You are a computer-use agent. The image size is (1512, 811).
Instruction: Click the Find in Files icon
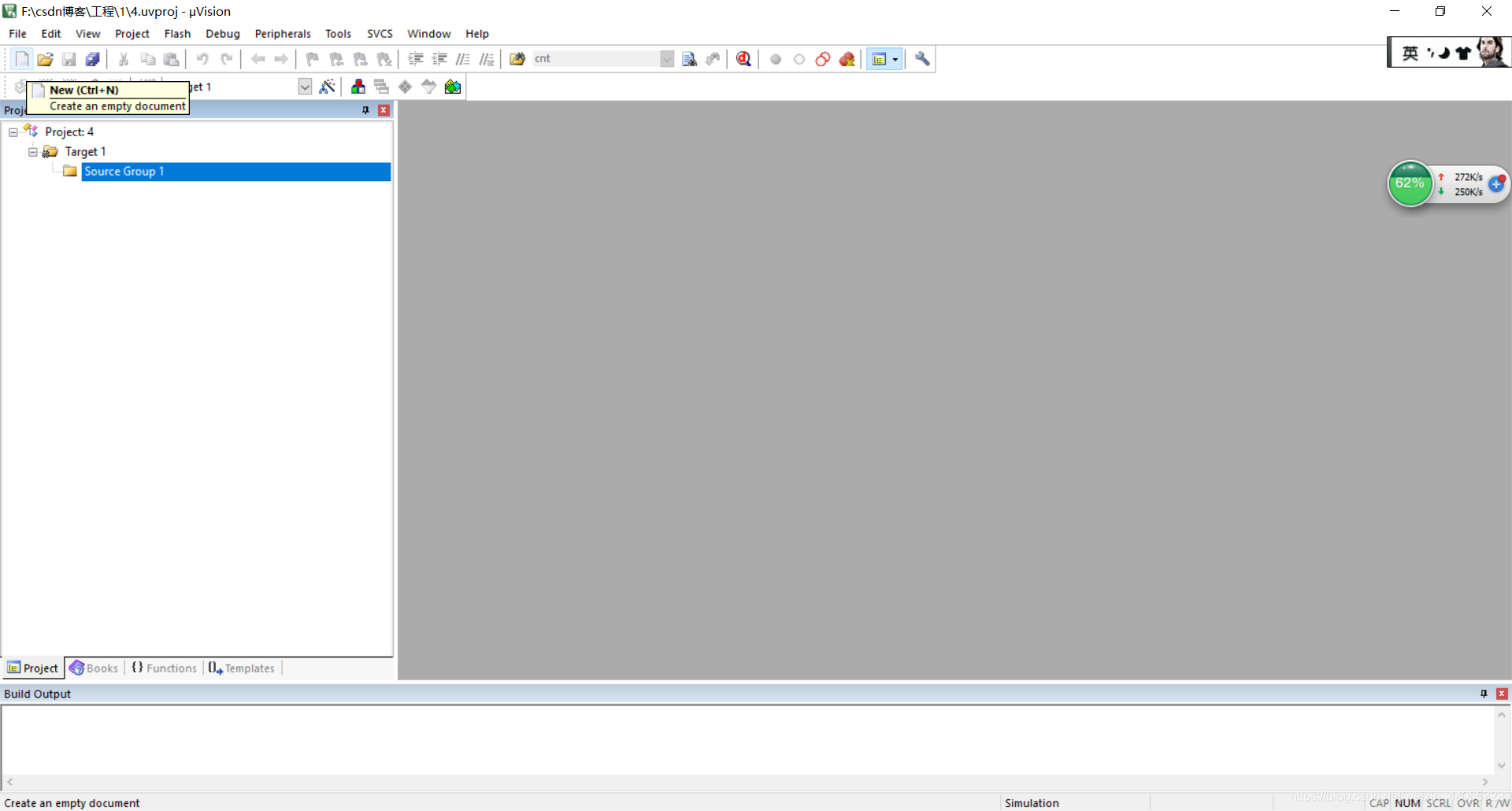[517, 59]
